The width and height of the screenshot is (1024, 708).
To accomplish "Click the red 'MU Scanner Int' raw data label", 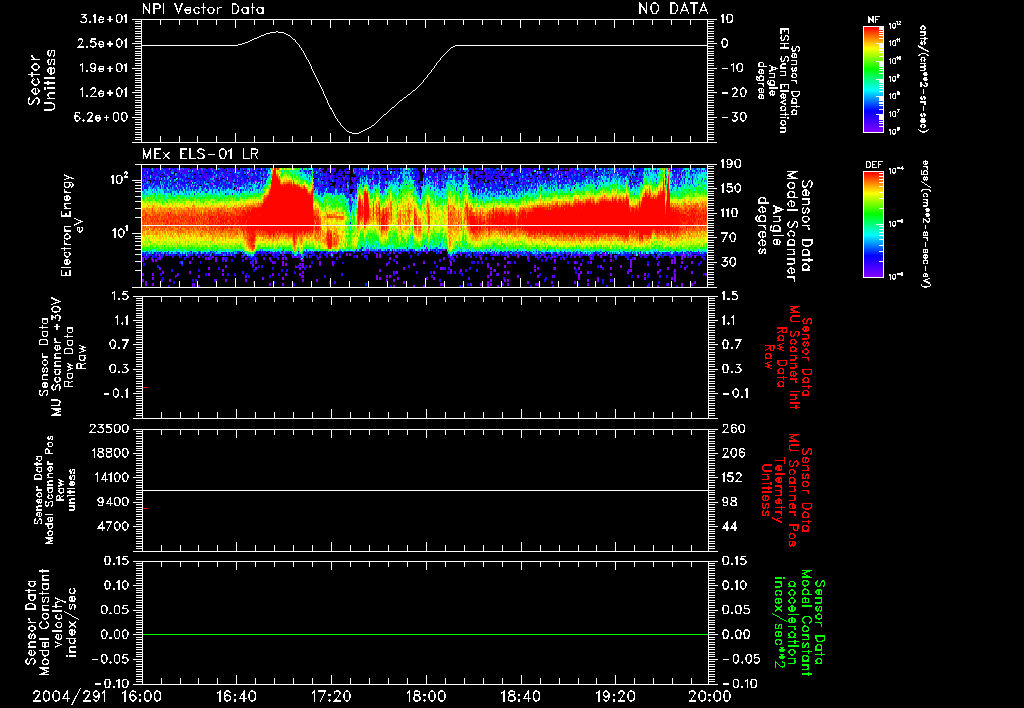I will click(x=787, y=357).
